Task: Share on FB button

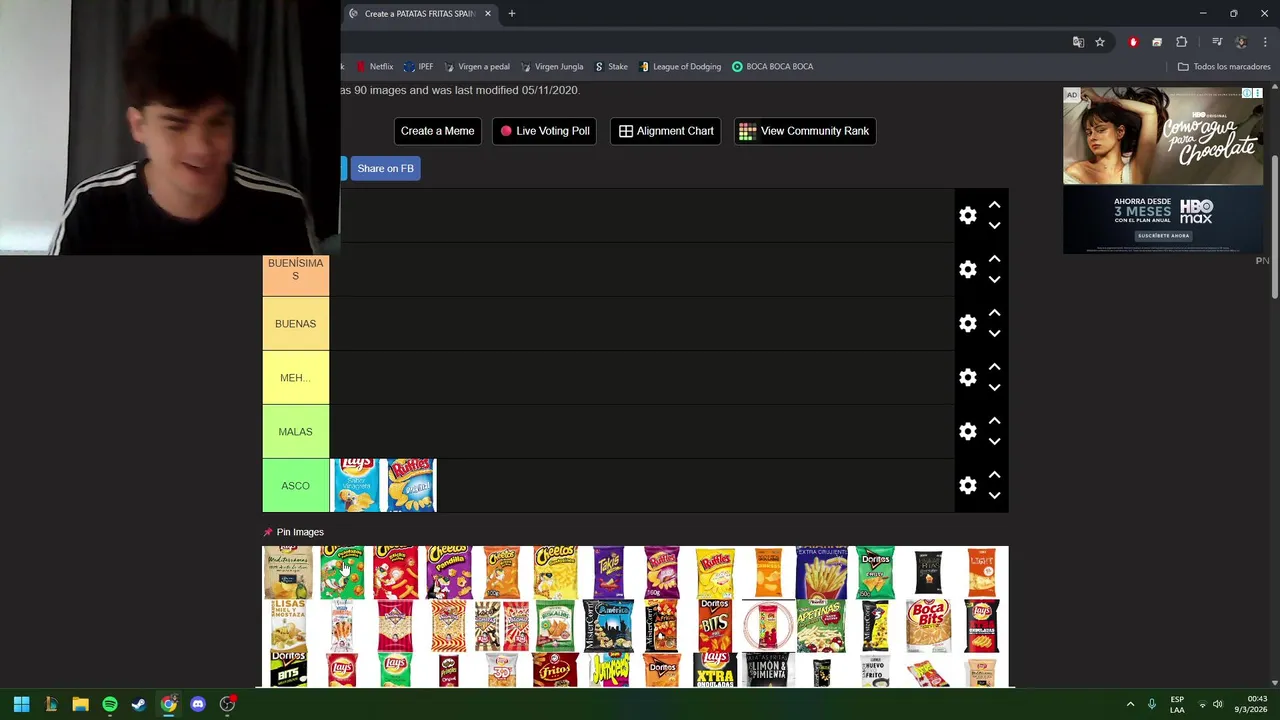Action: [385, 168]
